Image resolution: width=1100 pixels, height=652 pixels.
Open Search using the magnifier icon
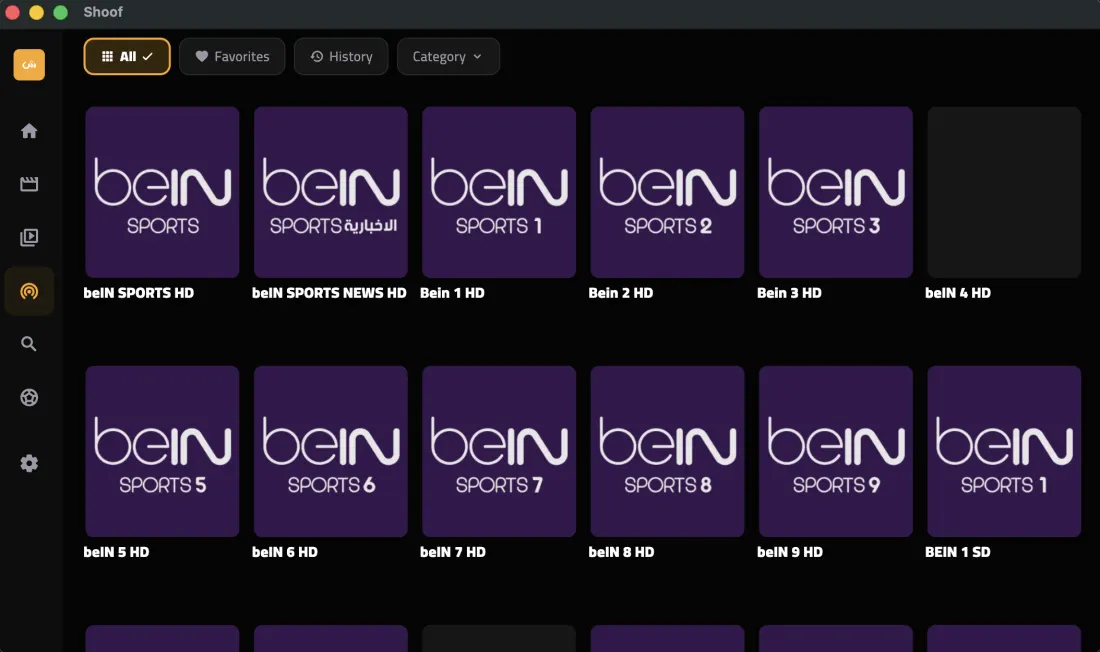point(29,344)
